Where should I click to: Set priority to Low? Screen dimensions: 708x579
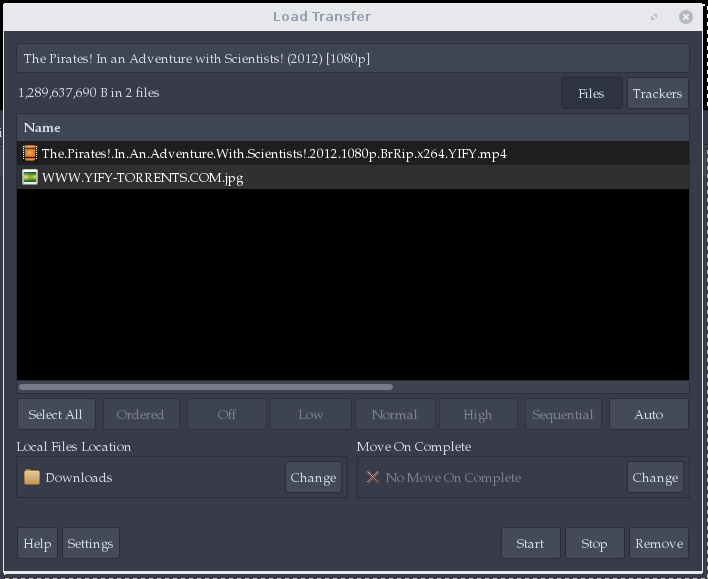(x=311, y=414)
